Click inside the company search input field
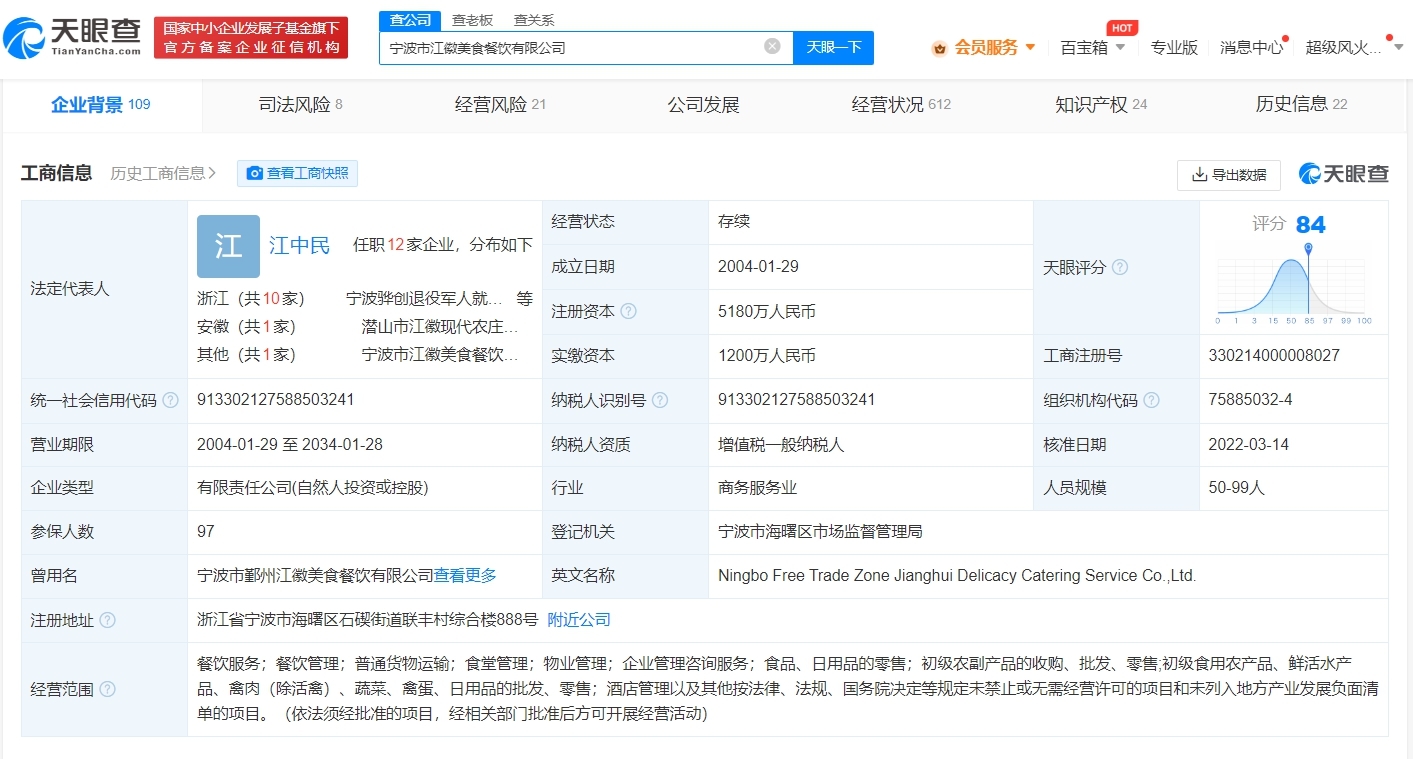Screen dimensions: 1413x759 [x=570, y=47]
